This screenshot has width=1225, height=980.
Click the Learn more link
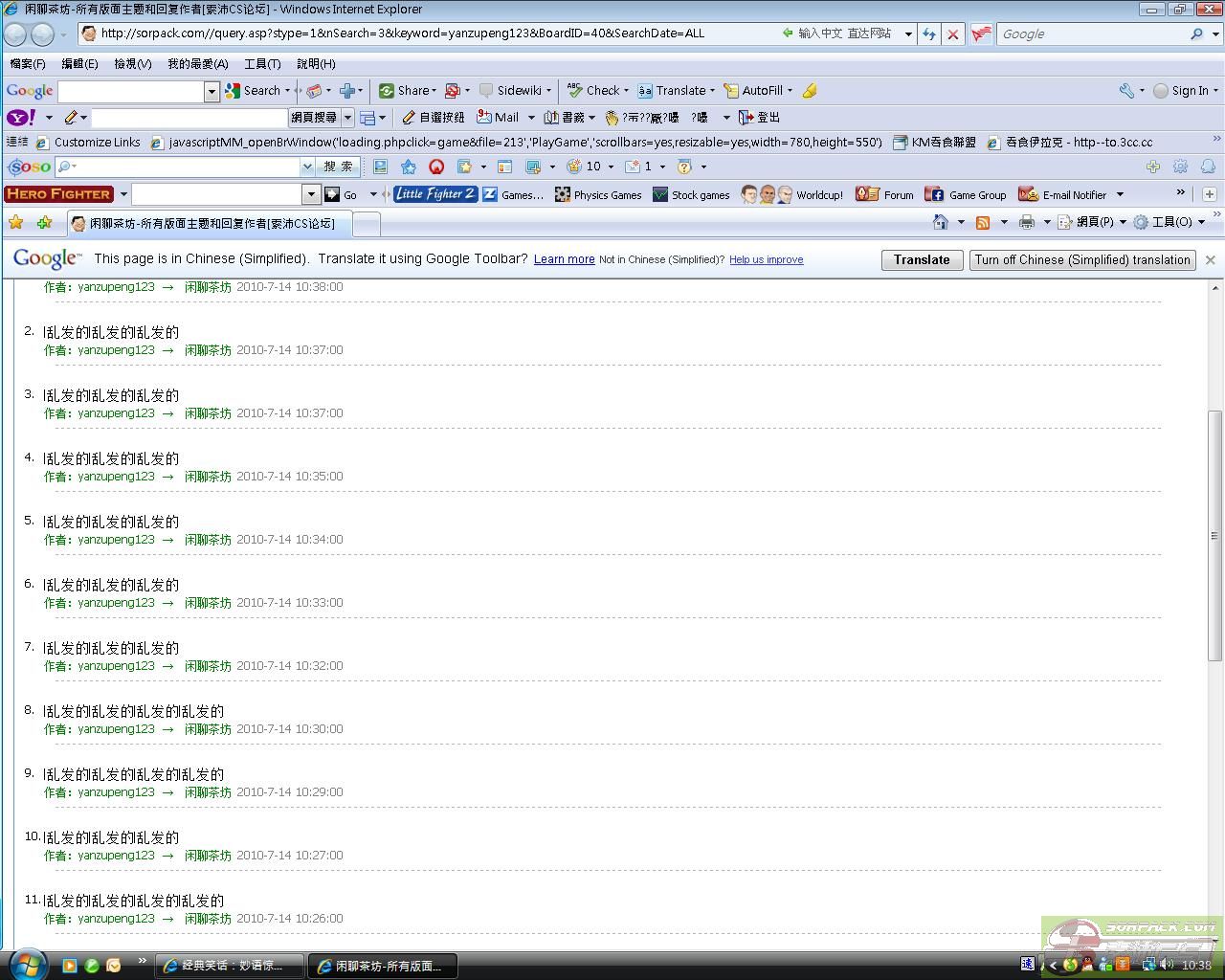pyautogui.click(x=564, y=259)
